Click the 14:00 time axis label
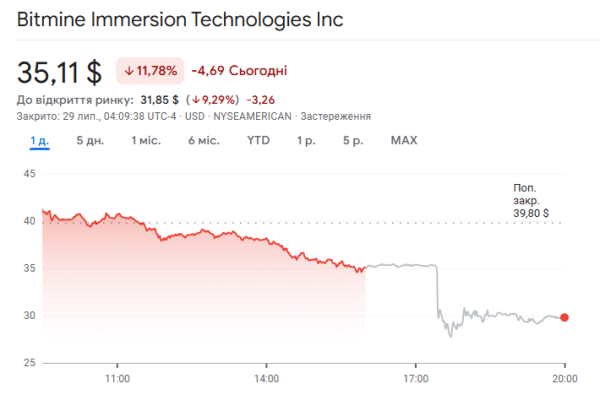 point(267,379)
